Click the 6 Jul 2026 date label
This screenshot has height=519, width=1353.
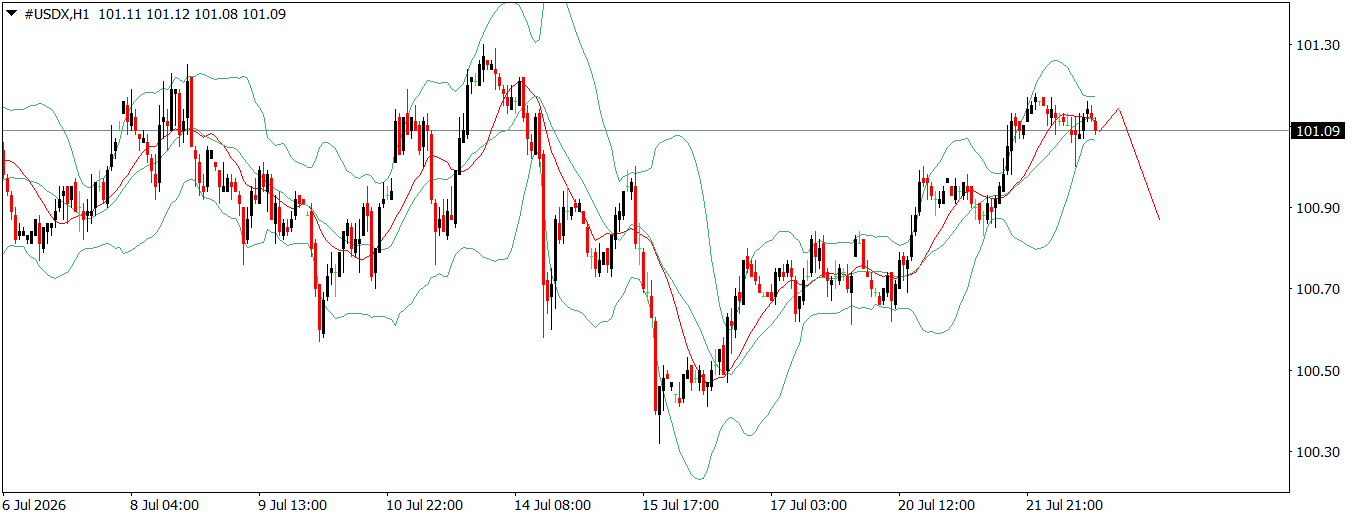point(33,505)
